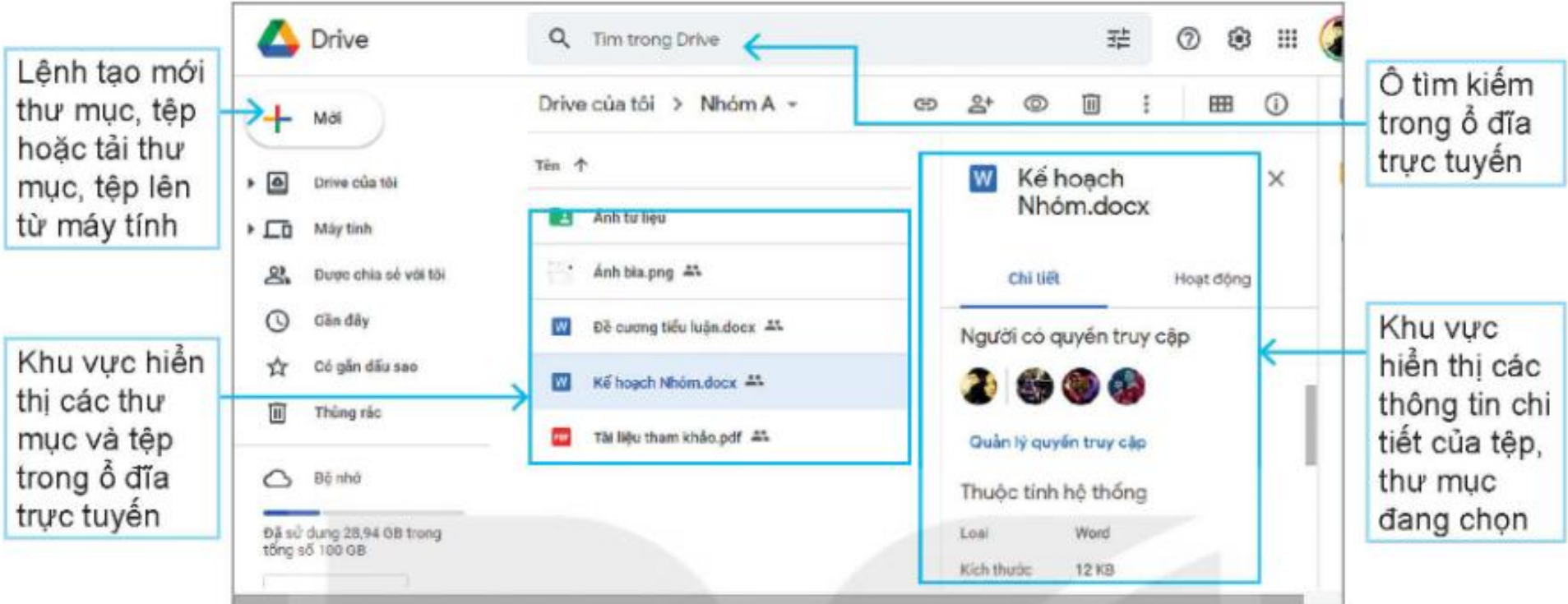Select the Ảnh bìa.png file
This screenshot has width=1568, height=604.
[719, 272]
